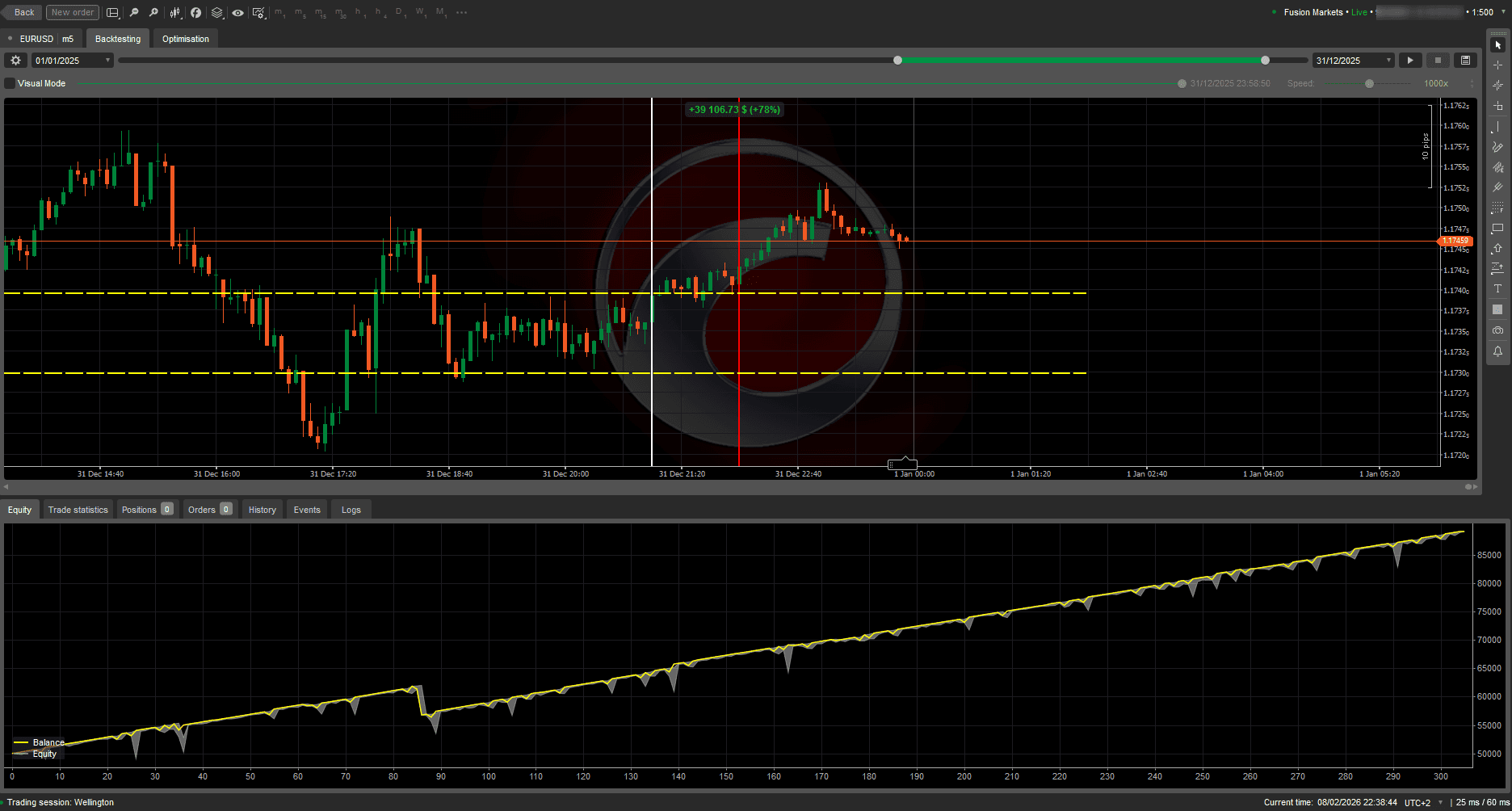Switch to the Optimisation tab

185,38
